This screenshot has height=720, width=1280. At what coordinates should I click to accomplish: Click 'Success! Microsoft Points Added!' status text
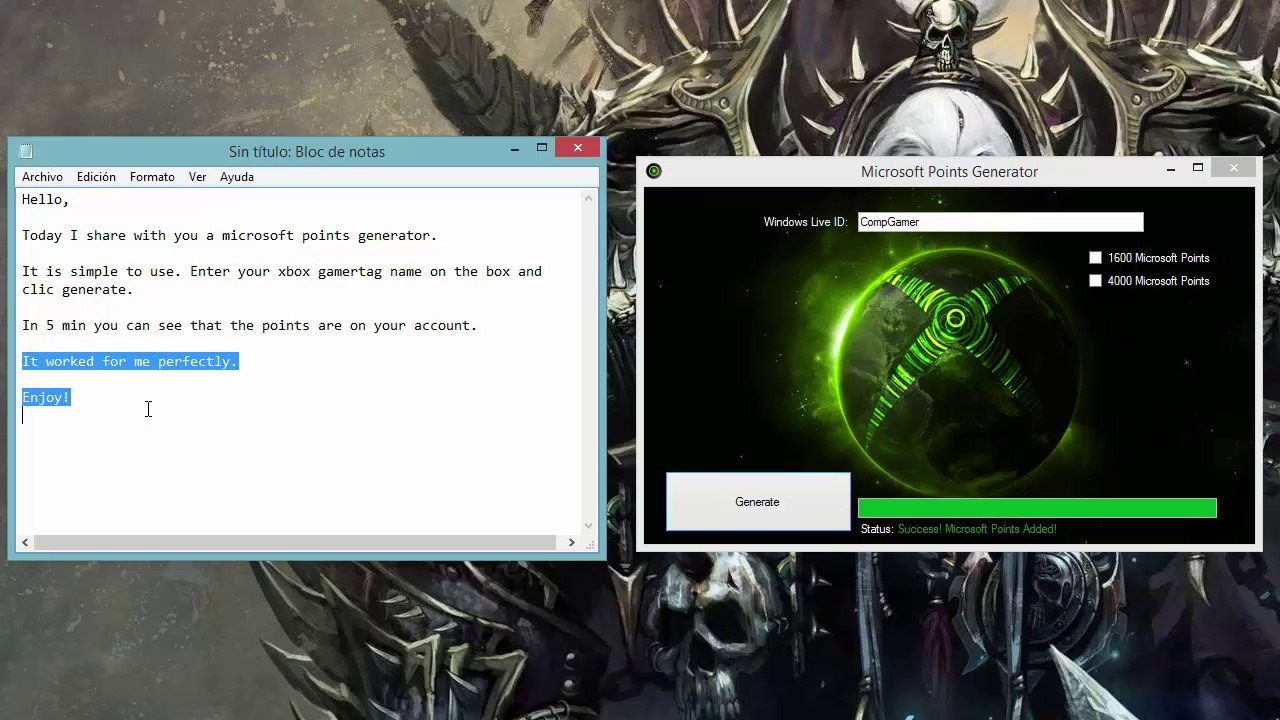pyautogui.click(x=977, y=529)
